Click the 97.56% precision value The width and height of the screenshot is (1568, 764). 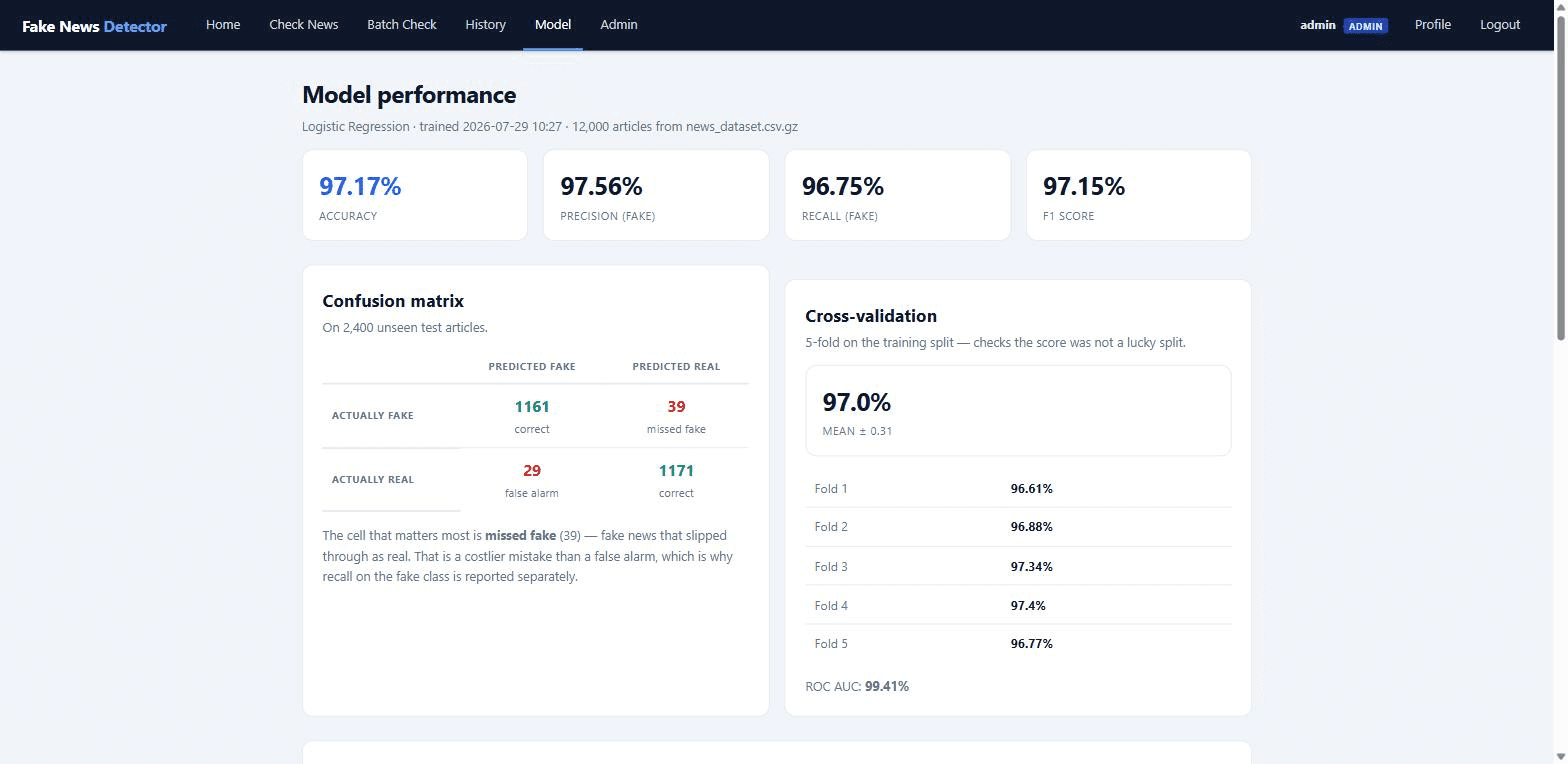pyautogui.click(x=601, y=186)
